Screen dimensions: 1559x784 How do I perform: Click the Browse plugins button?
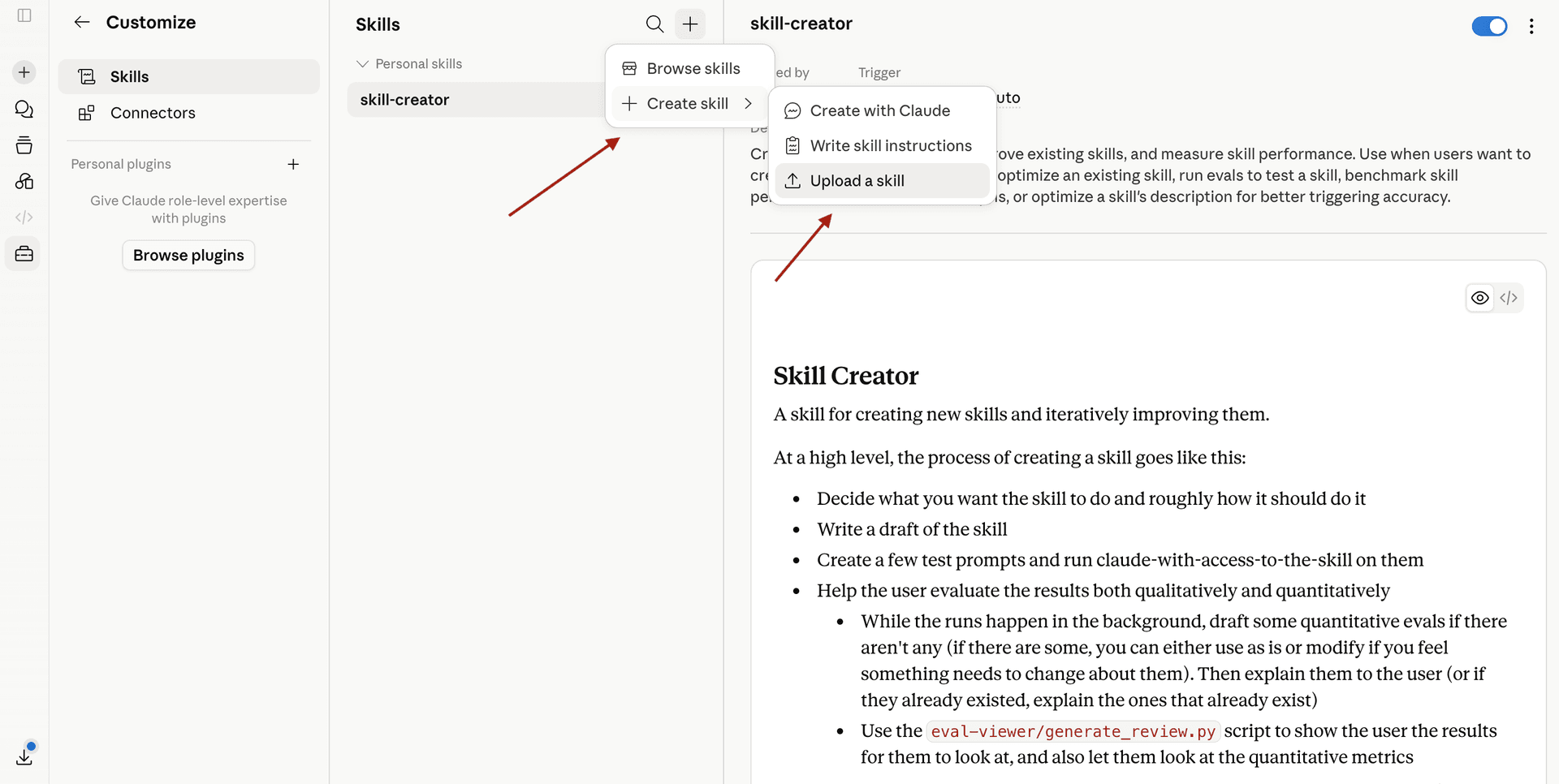coord(188,255)
